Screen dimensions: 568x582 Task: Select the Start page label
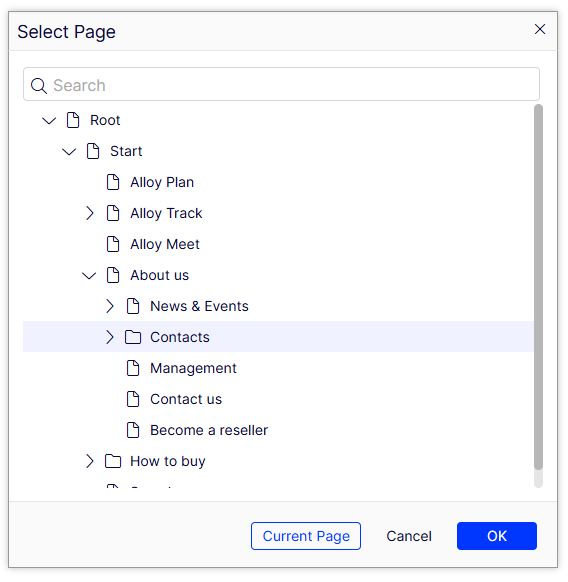coord(126,151)
